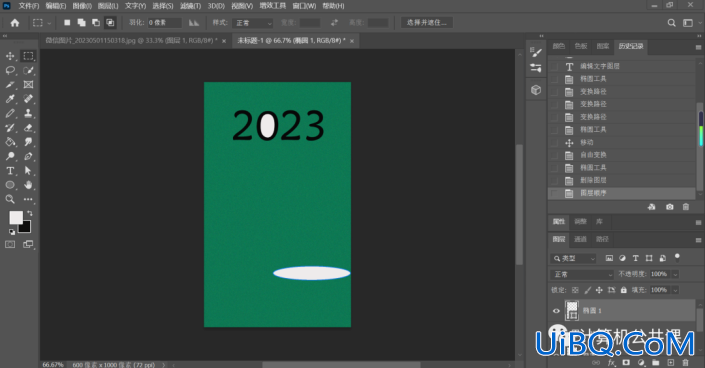Select the Paint Bucket tool

point(10,142)
